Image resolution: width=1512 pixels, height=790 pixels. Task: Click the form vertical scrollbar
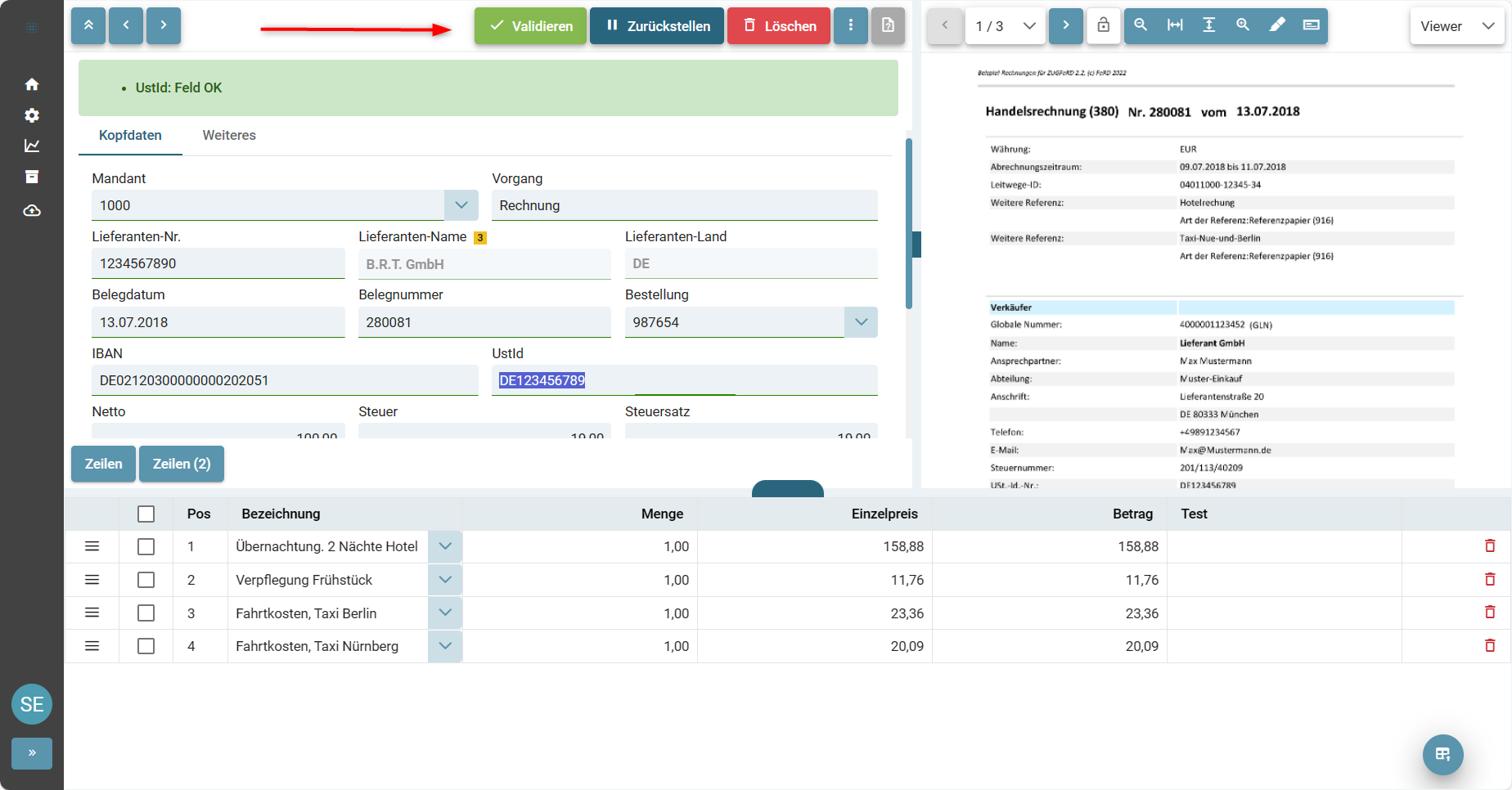click(x=908, y=223)
